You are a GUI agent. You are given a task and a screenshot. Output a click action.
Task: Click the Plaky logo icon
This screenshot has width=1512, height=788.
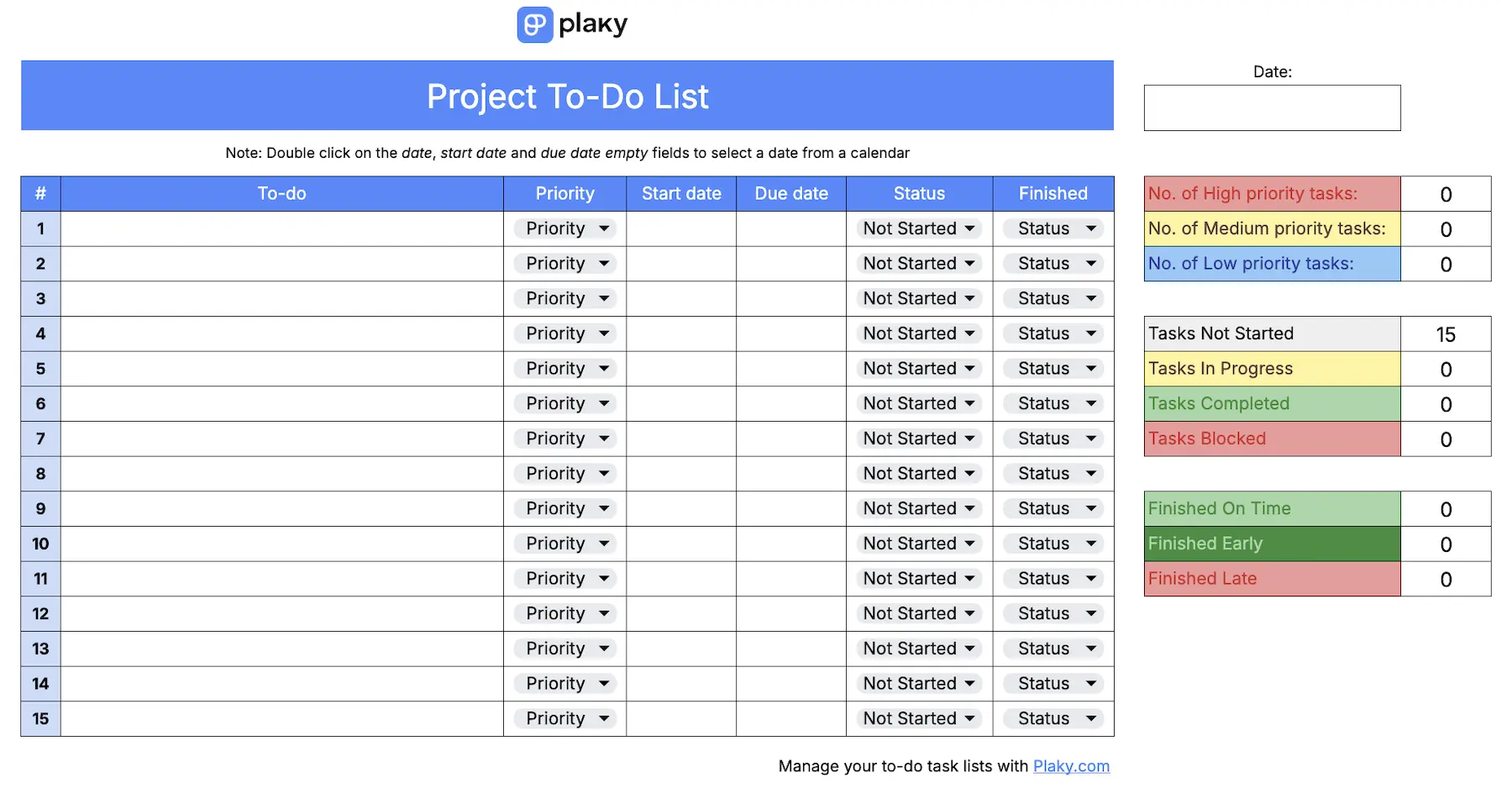pyautogui.click(x=535, y=24)
